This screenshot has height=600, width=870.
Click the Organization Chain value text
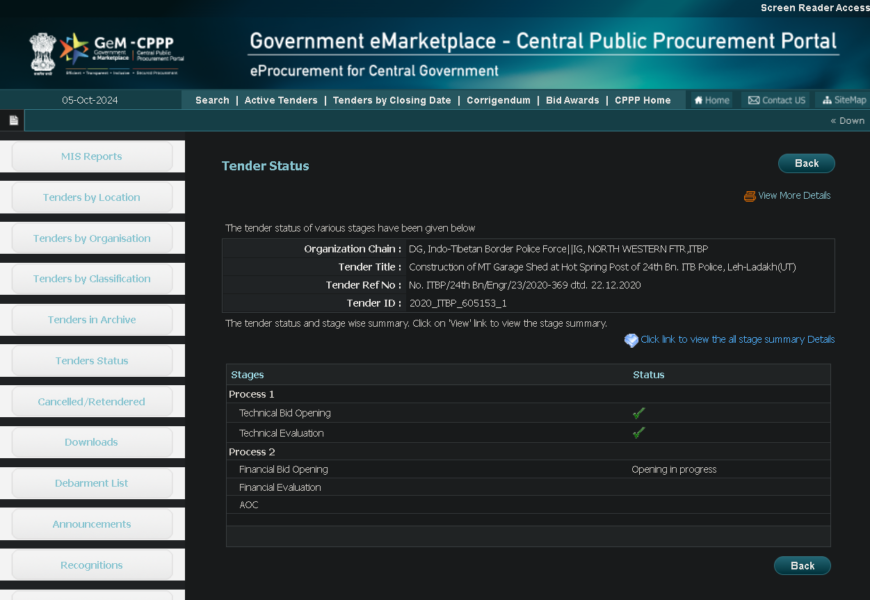pyautogui.click(x=558, y=249)
